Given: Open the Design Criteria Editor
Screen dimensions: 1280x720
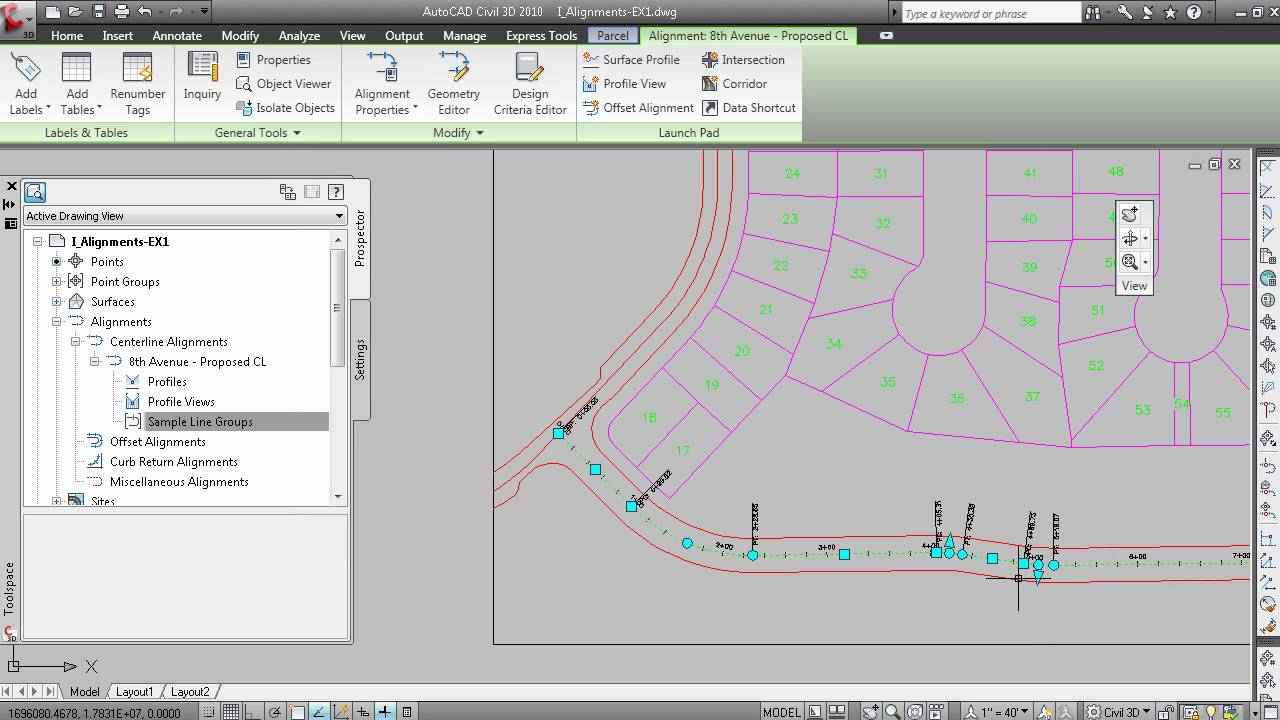Looking at the screenshot, I should (x=530, y=83).
